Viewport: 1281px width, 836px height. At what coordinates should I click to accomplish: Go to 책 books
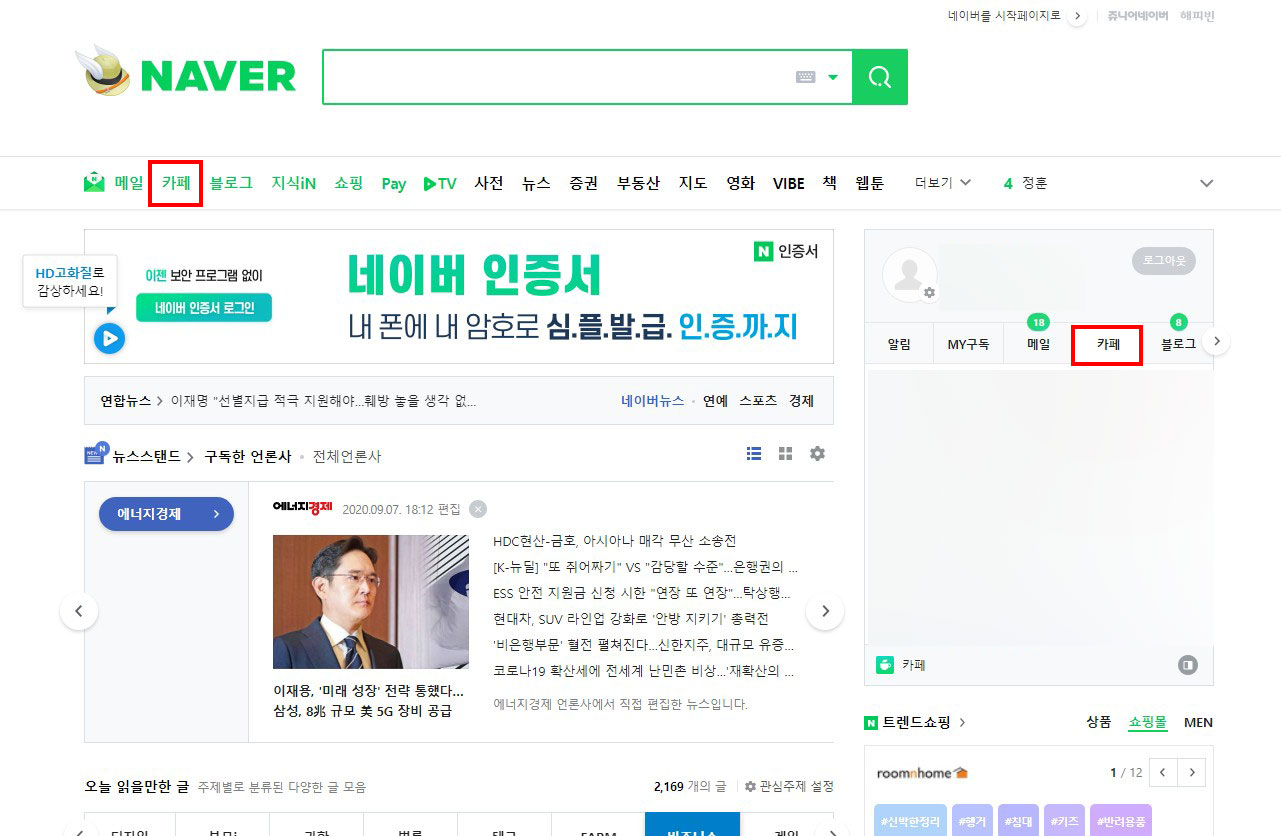pos(829,183)
